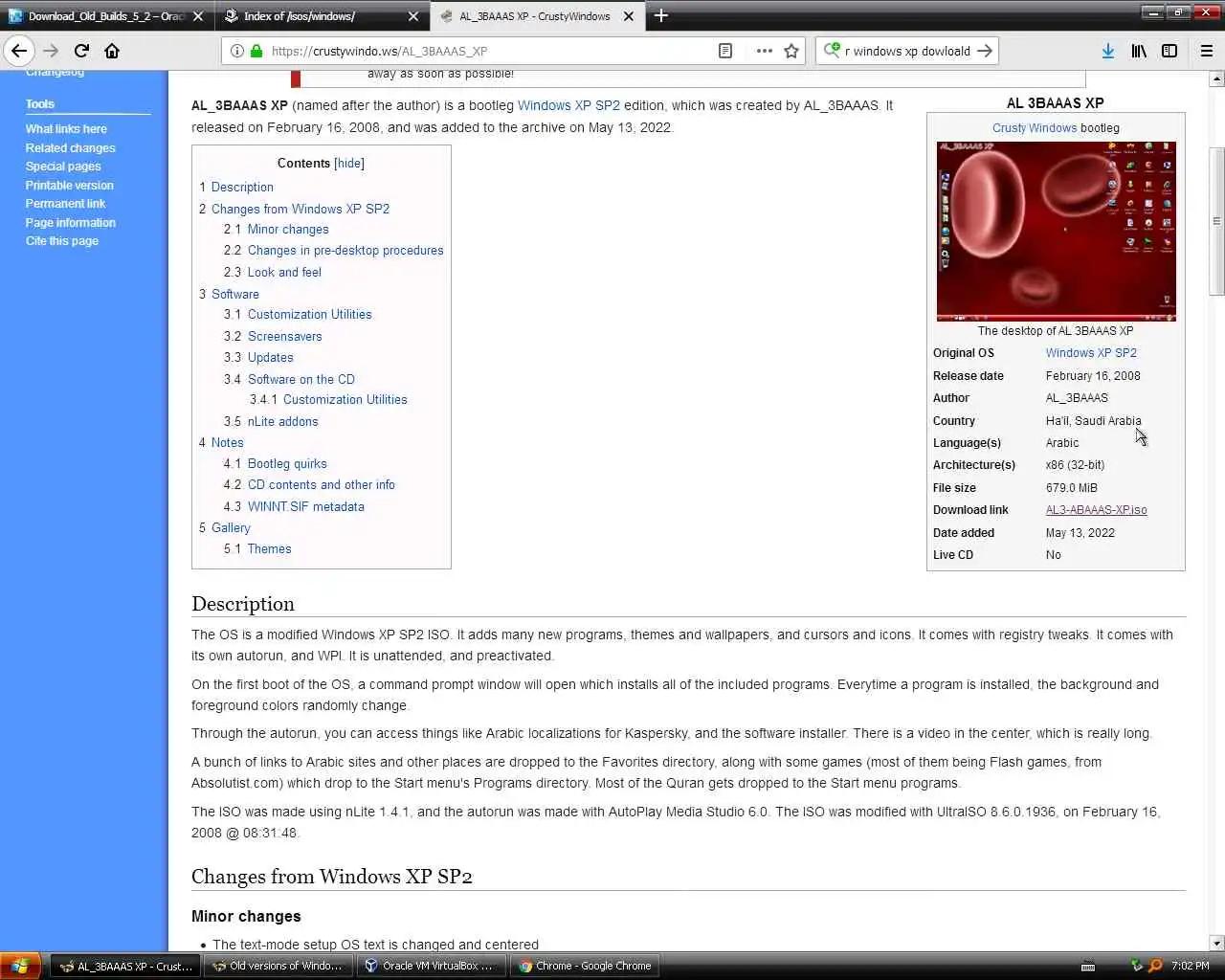Click Cite this page in sidebar
Viewport: 1225px width, 980px height.
pos(62,241)
